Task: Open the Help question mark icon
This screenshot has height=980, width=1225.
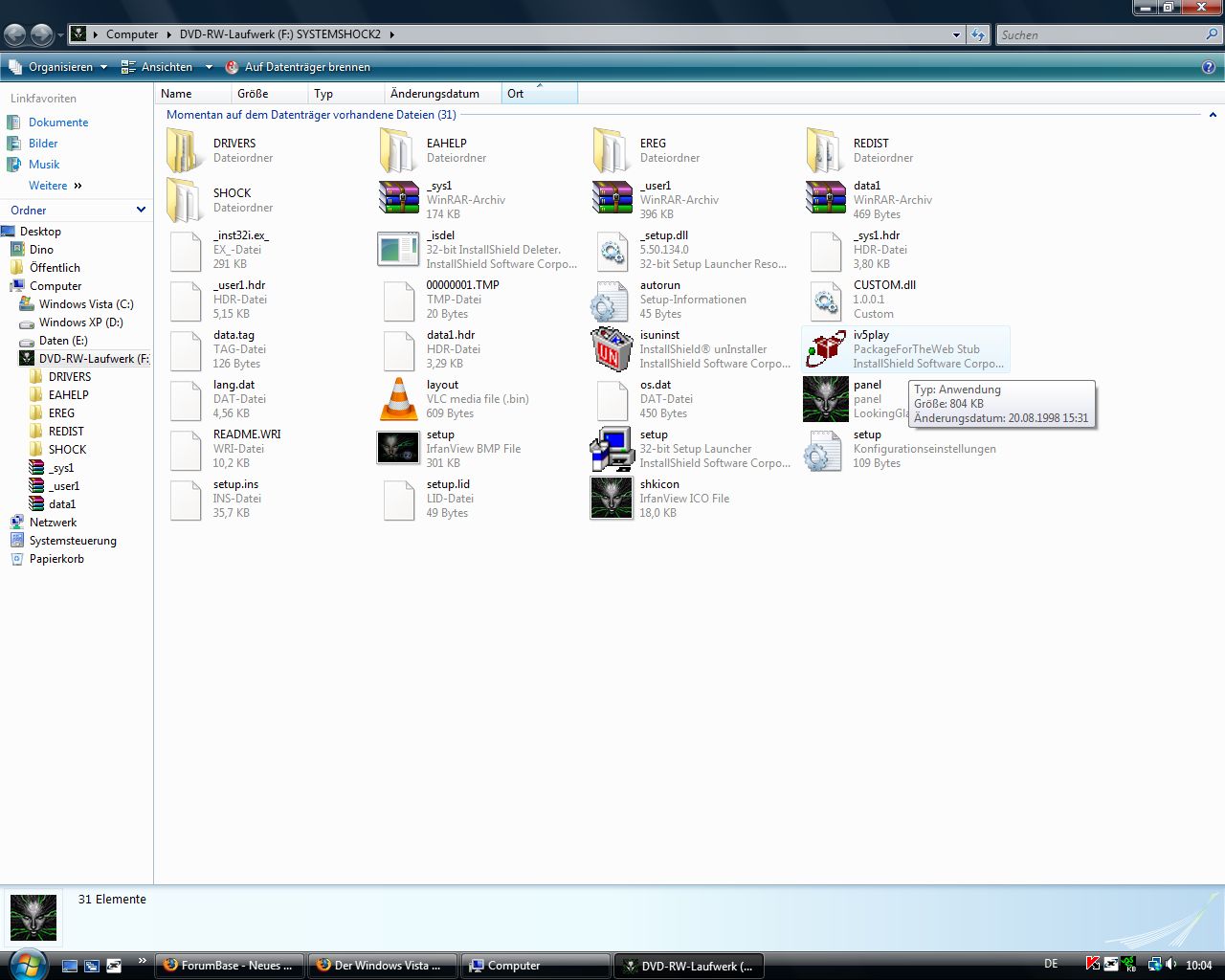Action: pos(1209,67)
